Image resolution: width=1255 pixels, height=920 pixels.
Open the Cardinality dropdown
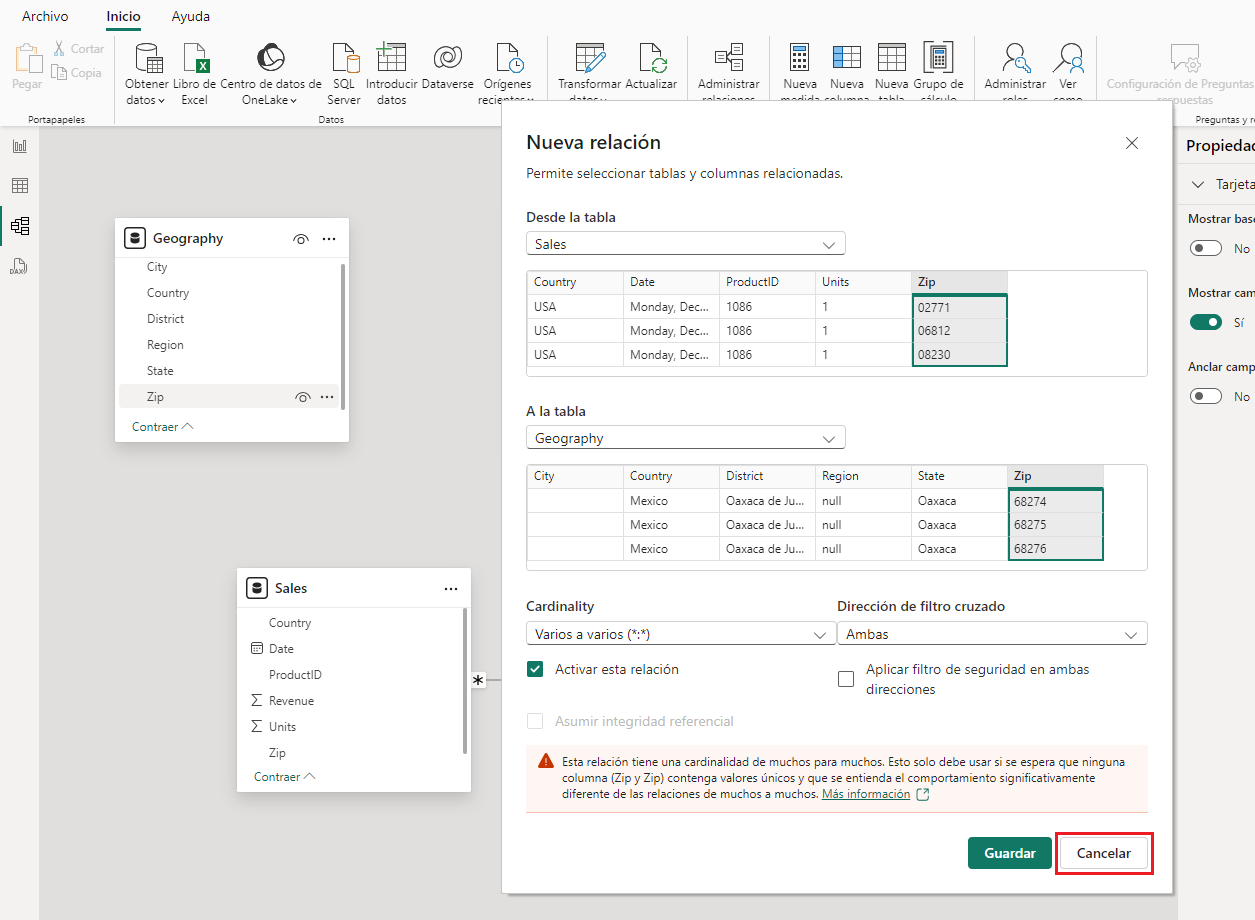coord(680,634)
